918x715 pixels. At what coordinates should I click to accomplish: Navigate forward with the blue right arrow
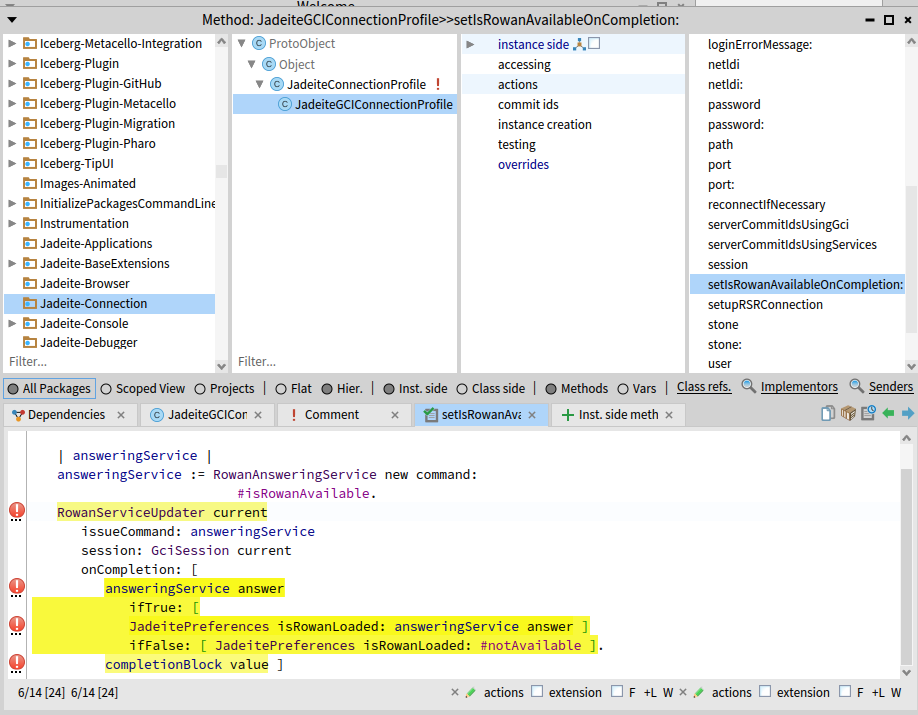tap(907, 414)
